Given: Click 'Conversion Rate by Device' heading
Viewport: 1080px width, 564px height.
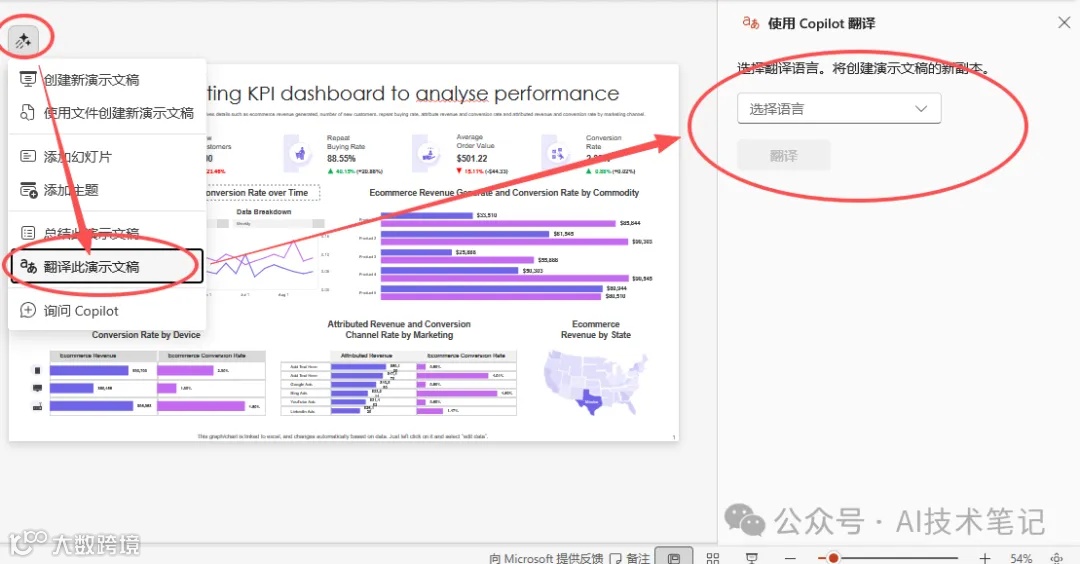Looking at the screenshot, I should (x=146, y=335).
